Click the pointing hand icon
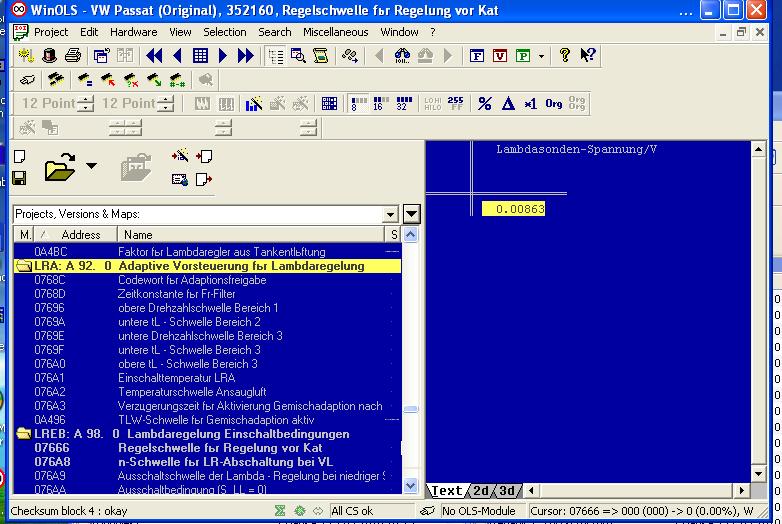The height and width of the screenshot is (524, 782). coord(27,80)
